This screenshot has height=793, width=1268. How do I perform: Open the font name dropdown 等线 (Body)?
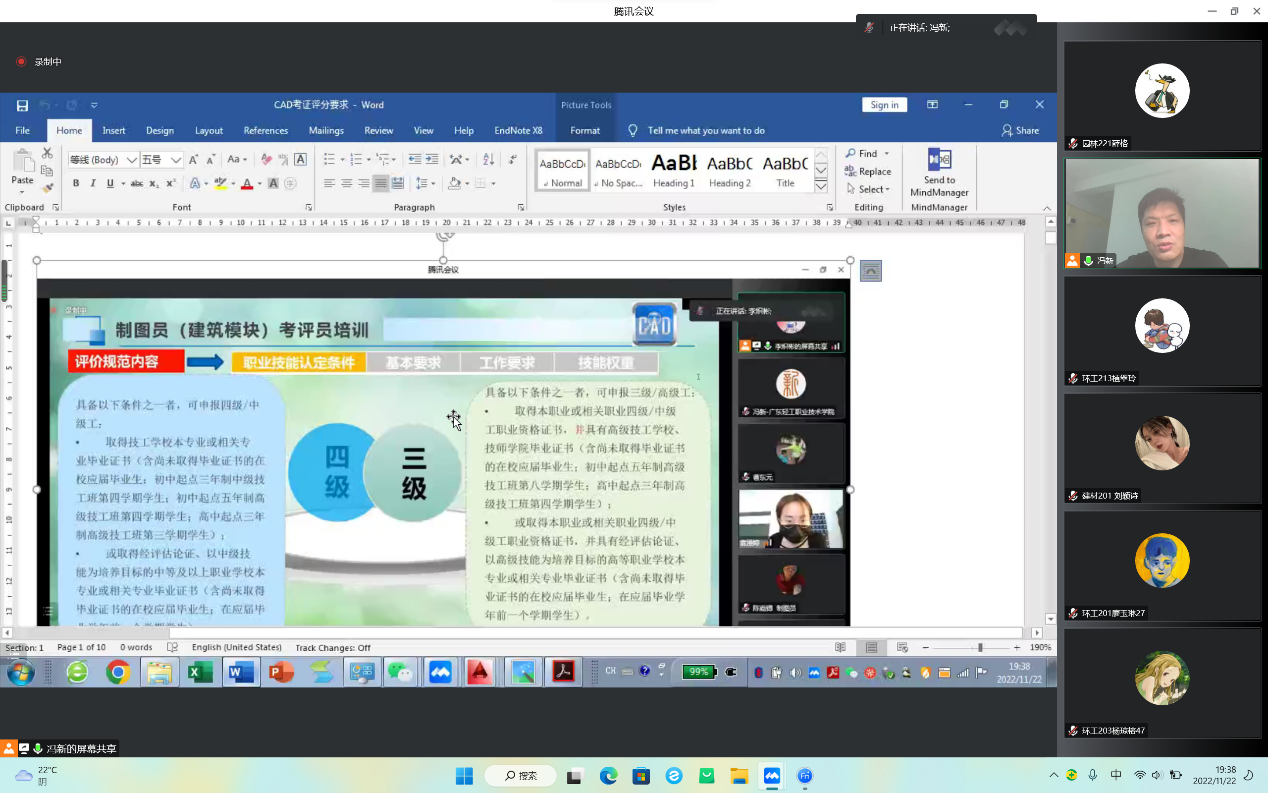131,160
